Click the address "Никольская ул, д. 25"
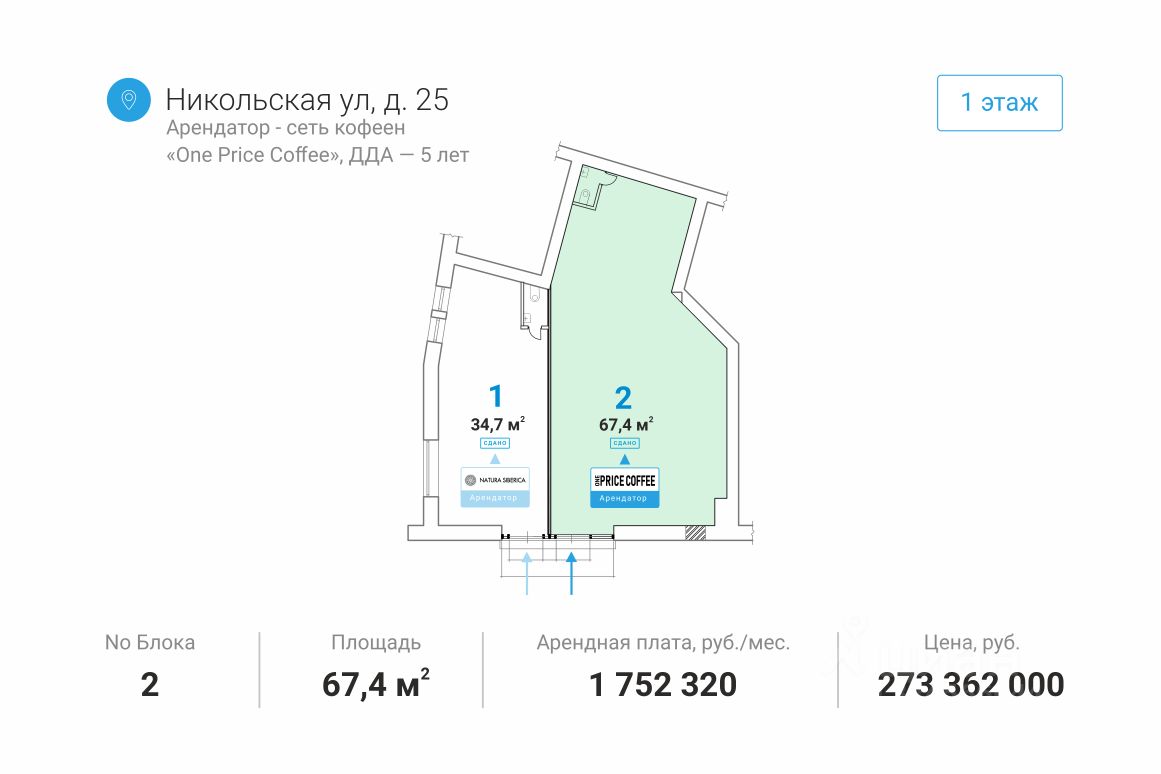This screenshot has width=1161, height=774. point(307,100)
